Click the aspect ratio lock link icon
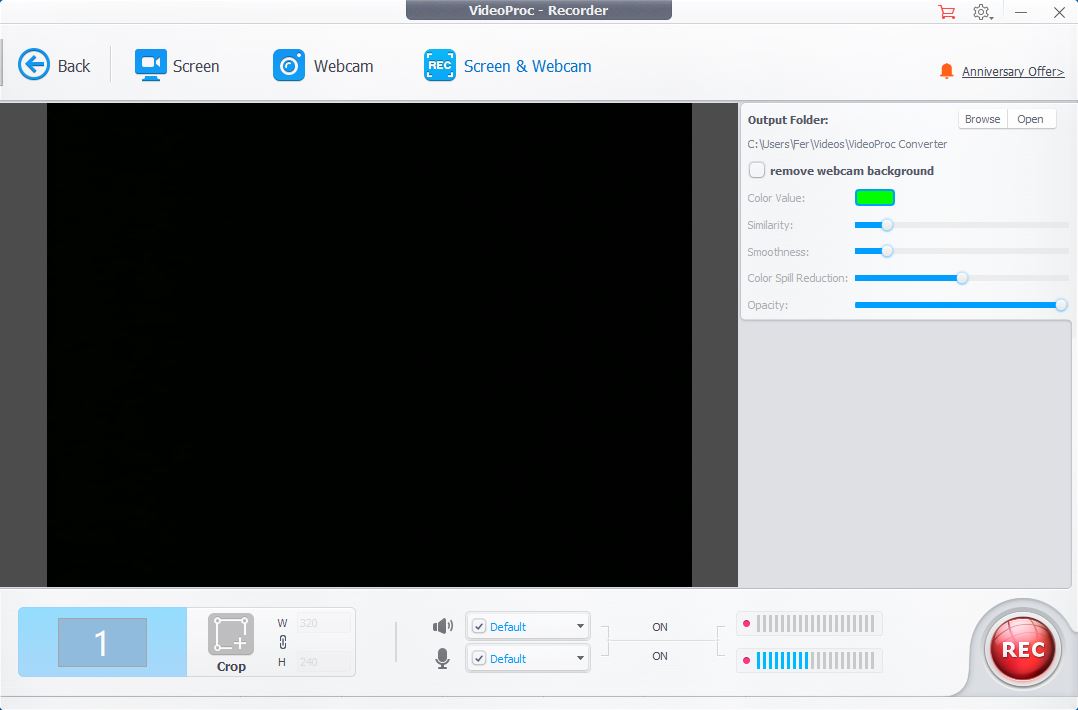The image size is (1078, 710). point(283,643)
